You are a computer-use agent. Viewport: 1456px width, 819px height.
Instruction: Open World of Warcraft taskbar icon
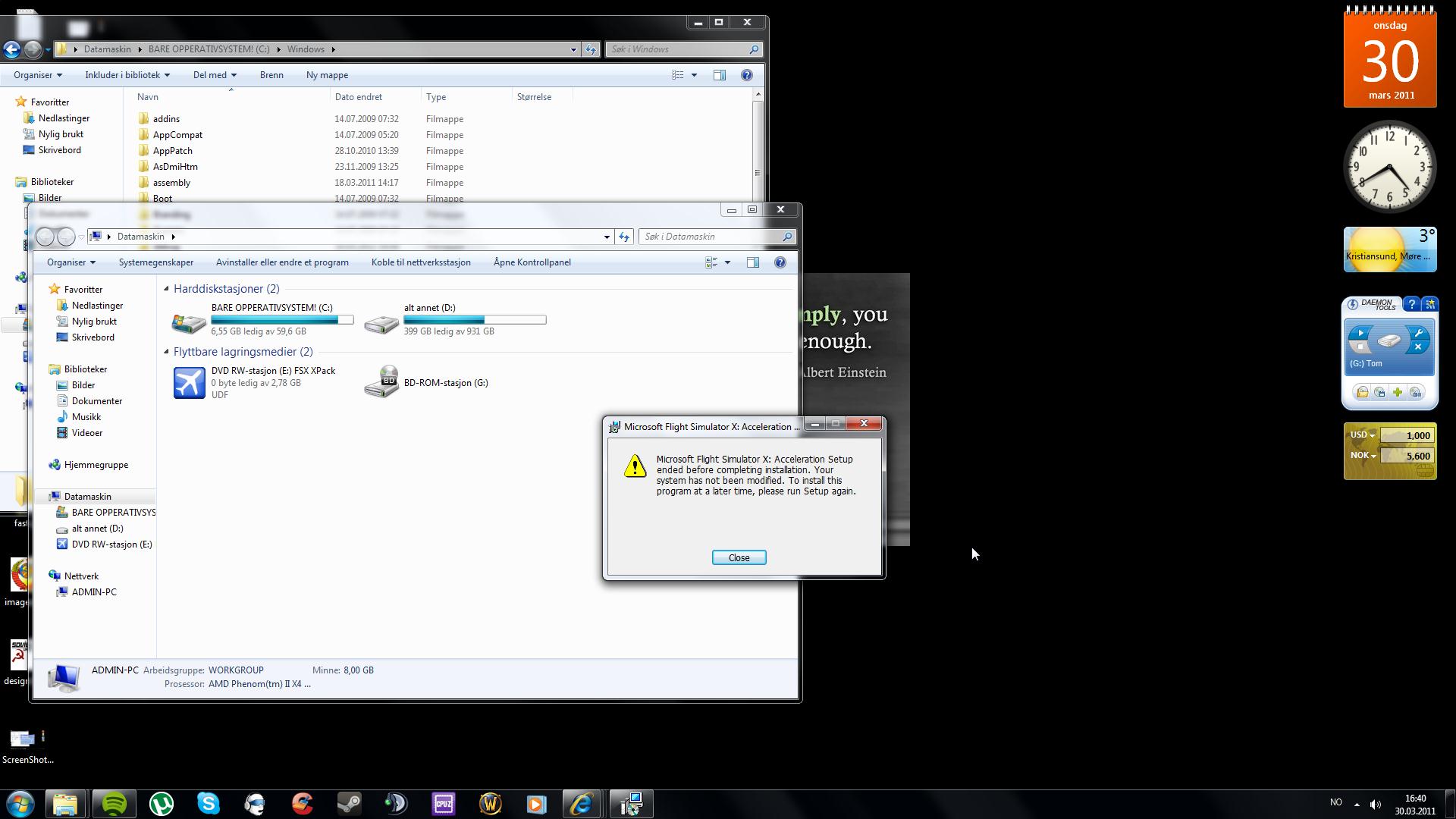tap(490, 804)
